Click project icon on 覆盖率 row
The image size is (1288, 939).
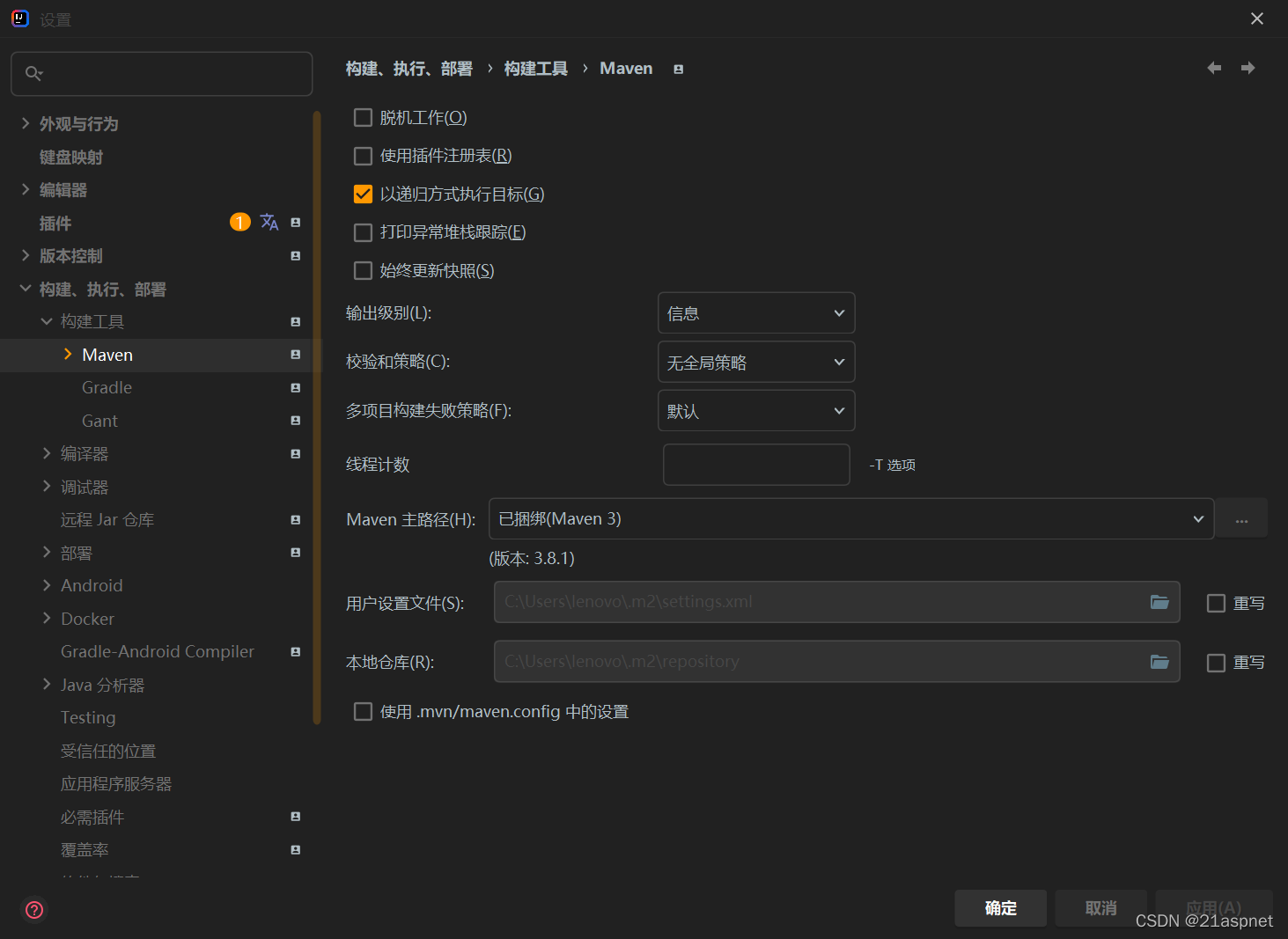tap(296, 850)
